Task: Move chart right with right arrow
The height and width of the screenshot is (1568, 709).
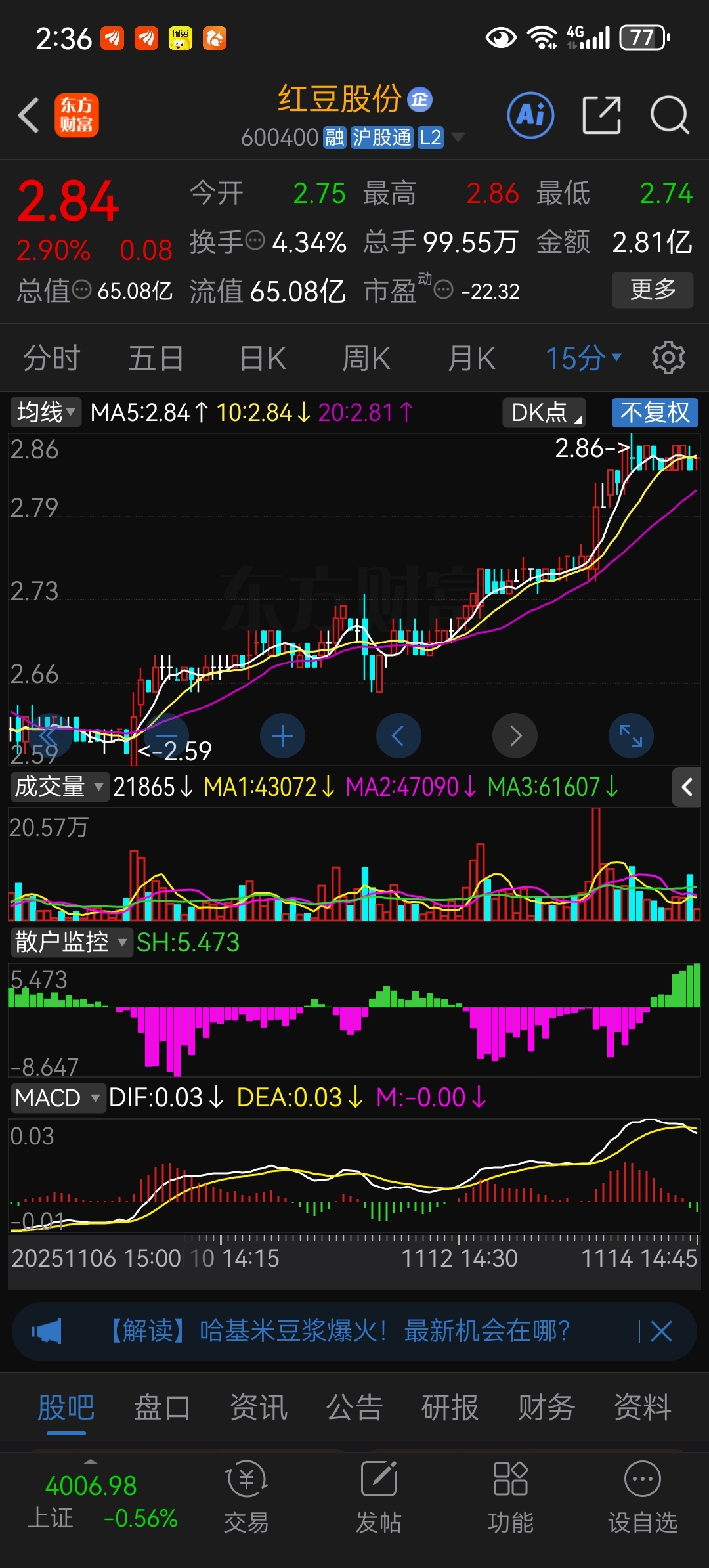Action: 515,735
